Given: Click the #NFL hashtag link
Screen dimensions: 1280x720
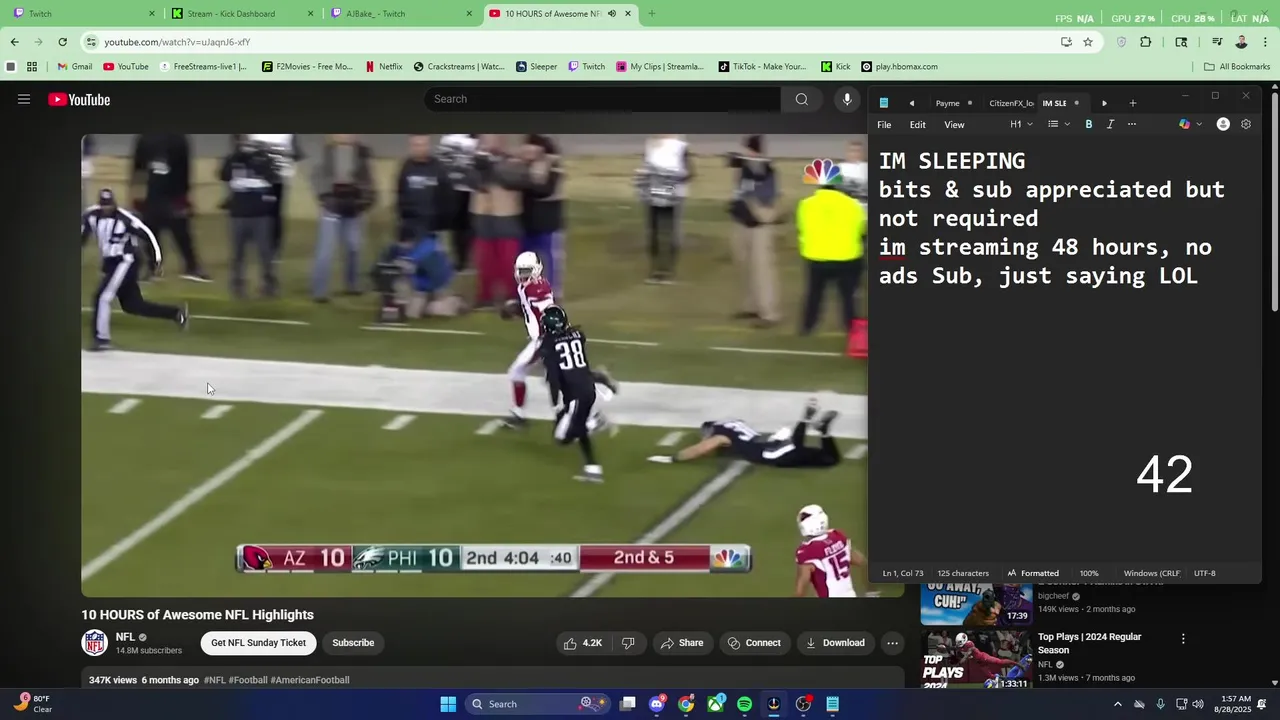Looking at the screenshot, I should click(215, 680).
